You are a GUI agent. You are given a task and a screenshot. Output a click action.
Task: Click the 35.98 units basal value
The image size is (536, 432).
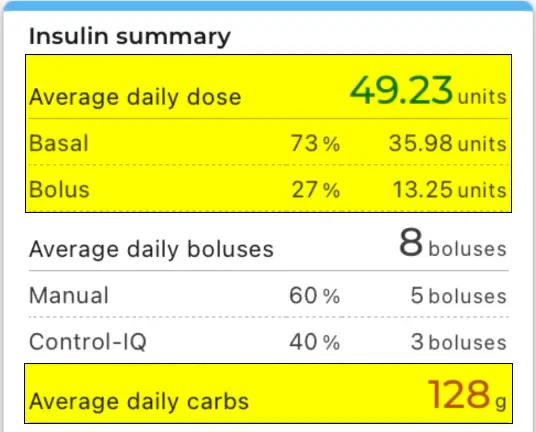[448, 143]
